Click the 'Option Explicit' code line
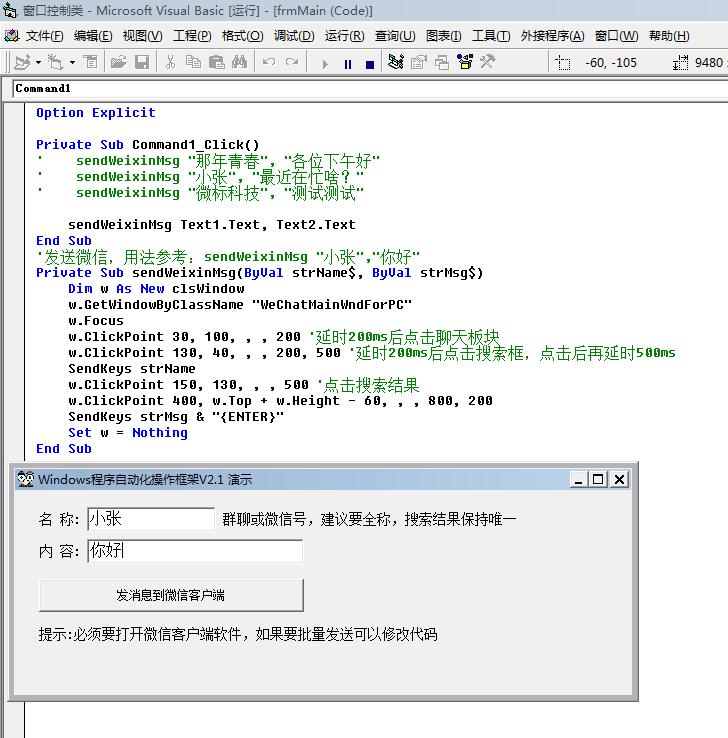 pos(96,113)
